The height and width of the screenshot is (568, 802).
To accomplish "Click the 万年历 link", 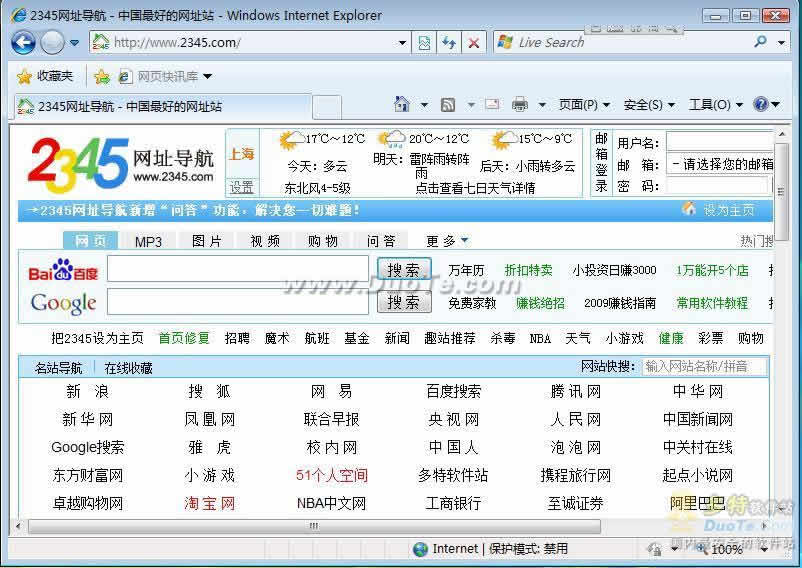I will [466, 270].
